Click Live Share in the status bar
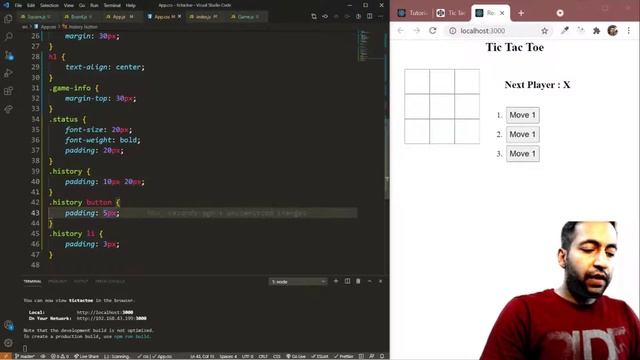The image size is (640, 360). coord(87,356)
